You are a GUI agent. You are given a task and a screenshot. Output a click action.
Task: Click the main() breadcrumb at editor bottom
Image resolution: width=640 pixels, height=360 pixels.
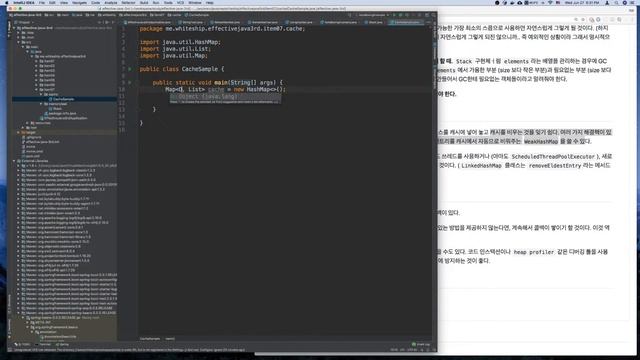(170, 339)
